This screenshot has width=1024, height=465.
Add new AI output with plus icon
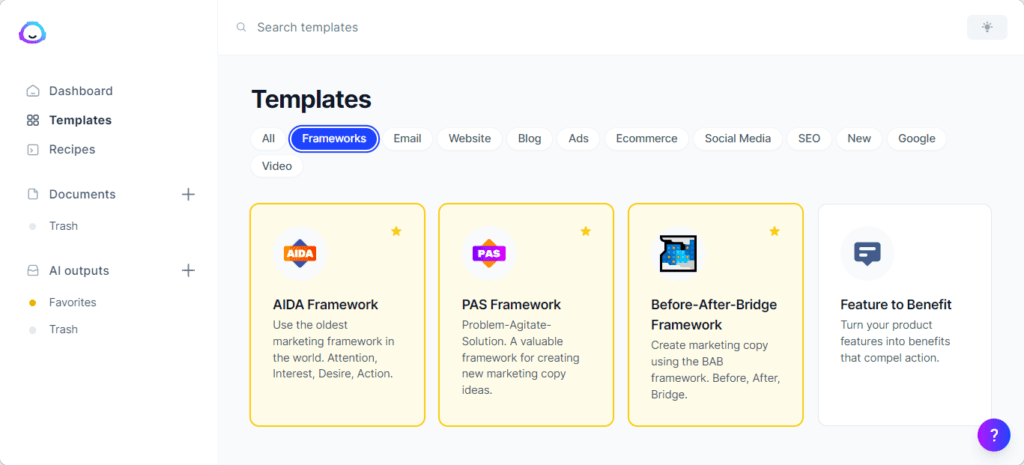point(188,270)
